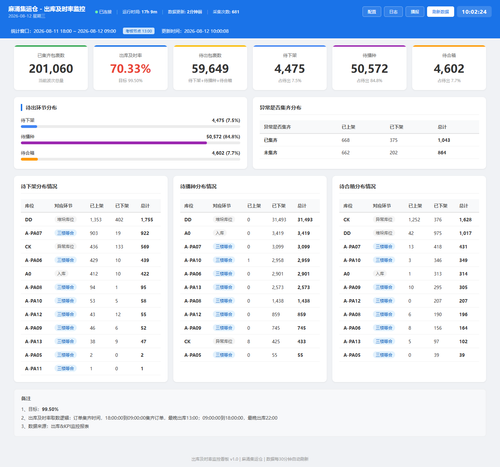This screenshot has width=500, height=467.
Task: Click the A-PA06 row with total 439
Action: [91, 260]
